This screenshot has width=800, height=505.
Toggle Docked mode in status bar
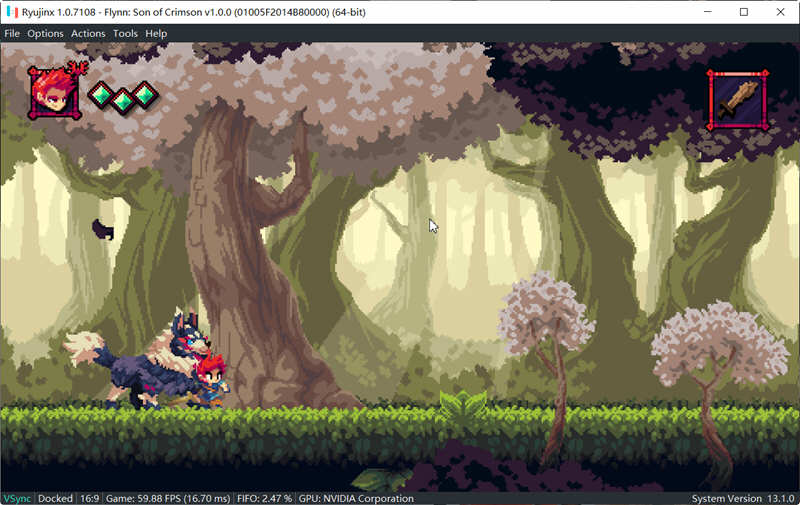(x=55, y=498)
